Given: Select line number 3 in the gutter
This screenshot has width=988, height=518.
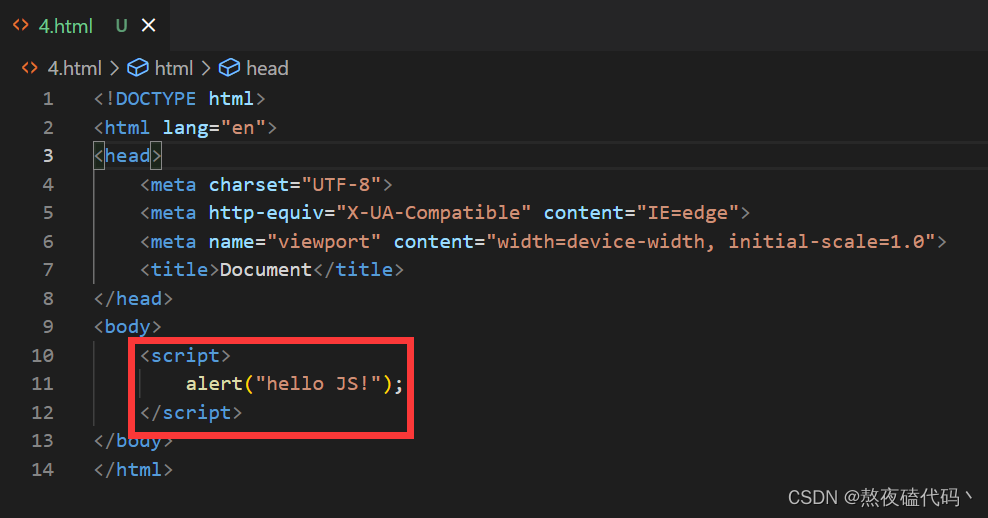Looking at the screenshot, I should 48,156.
